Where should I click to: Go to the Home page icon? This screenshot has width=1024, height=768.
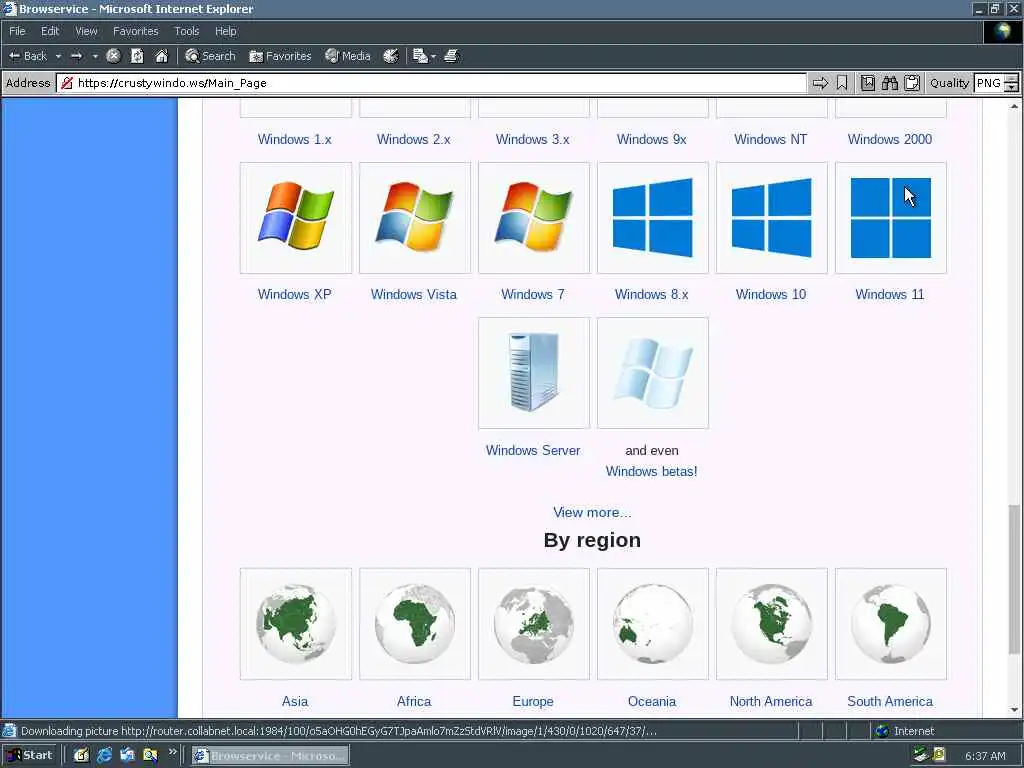(x=161, y=56)
